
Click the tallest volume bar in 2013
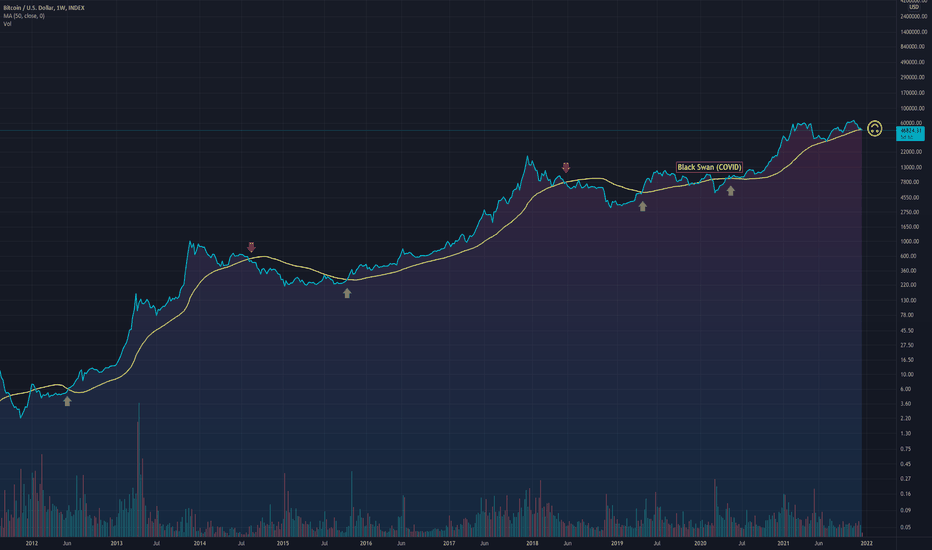pyautogui.click(x=139, y=470)
